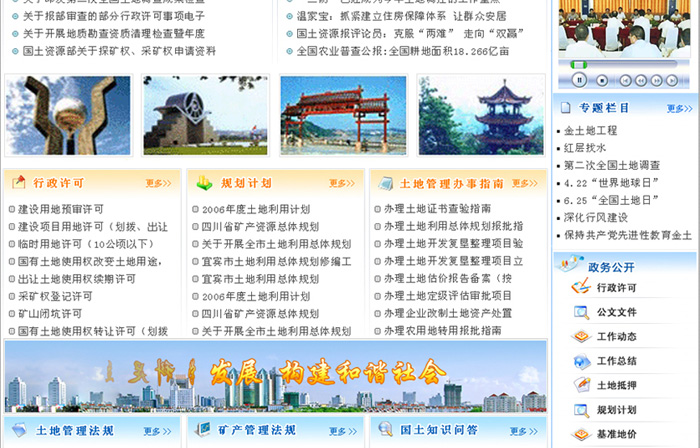Click the icon beside 工作动态
The height and width of the screenshot is (448, 700).
click(581, 336)
